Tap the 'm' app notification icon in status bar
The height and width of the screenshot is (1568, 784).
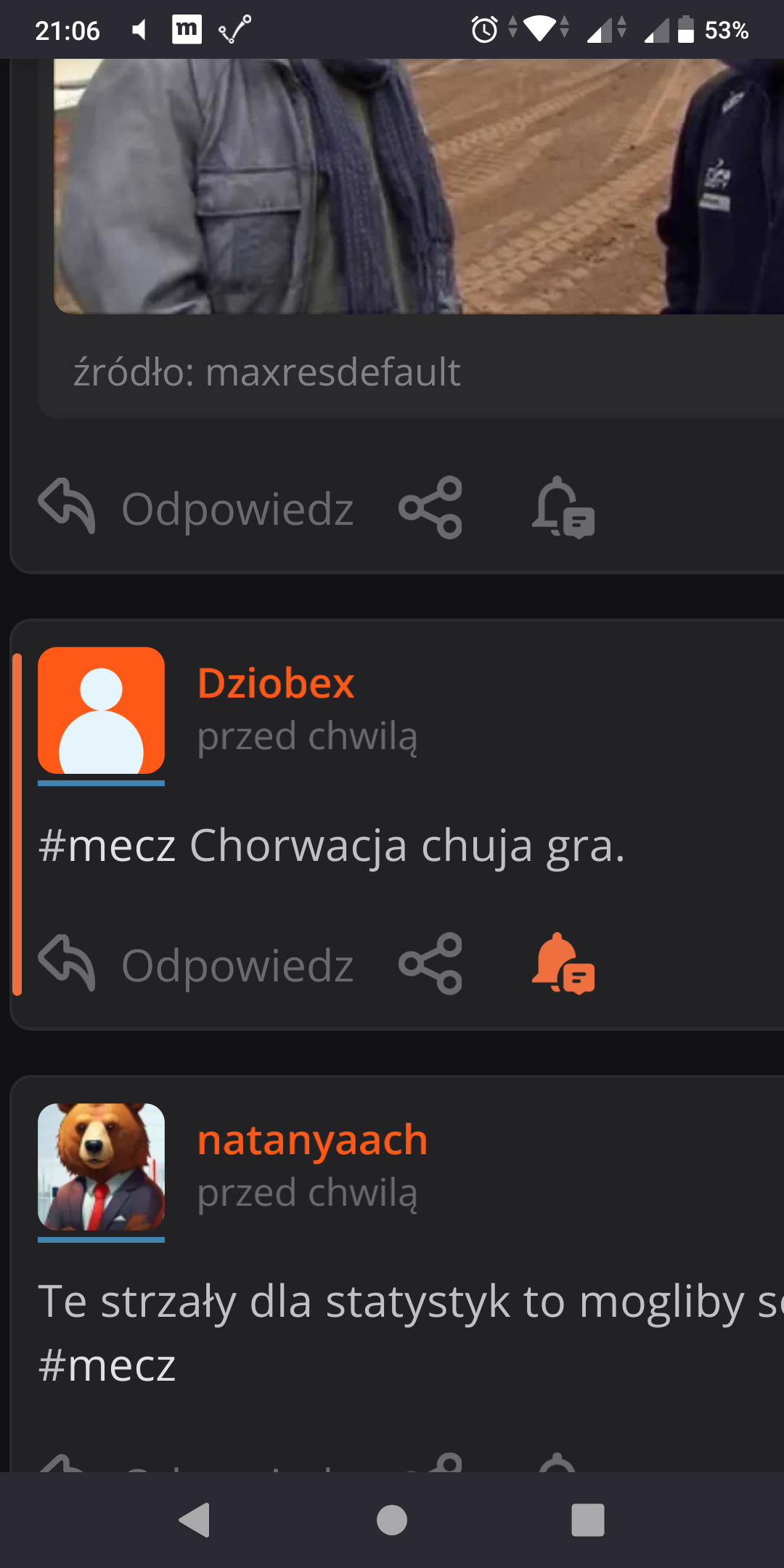tap(187, 30)
